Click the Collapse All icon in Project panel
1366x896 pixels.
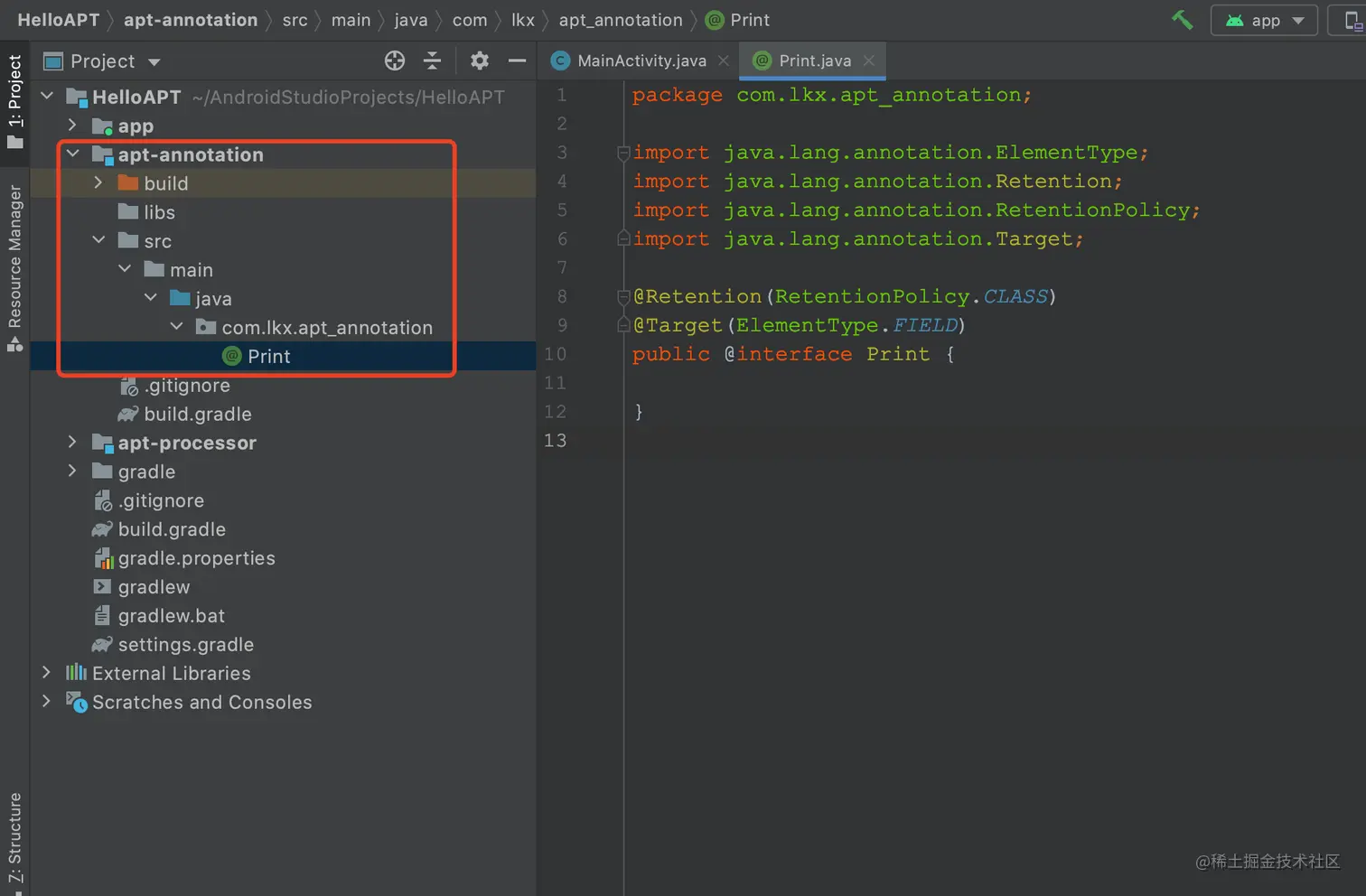coord(432,61)
